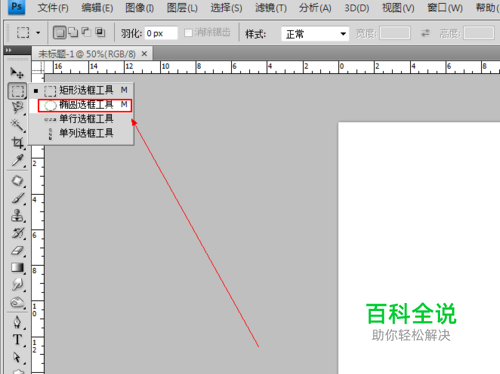This screenshot has height=374, width=500.
Task: Choose Intersect with Selection mode button
Action: point(100,32)
